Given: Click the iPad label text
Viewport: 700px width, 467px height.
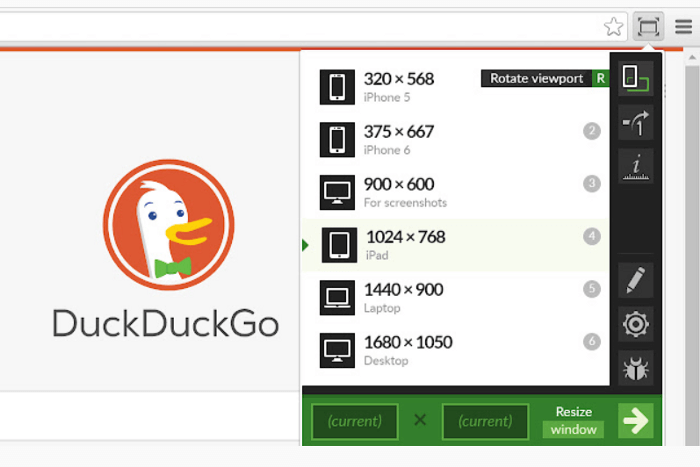Looking at the screenshot, I should point(377,255).
